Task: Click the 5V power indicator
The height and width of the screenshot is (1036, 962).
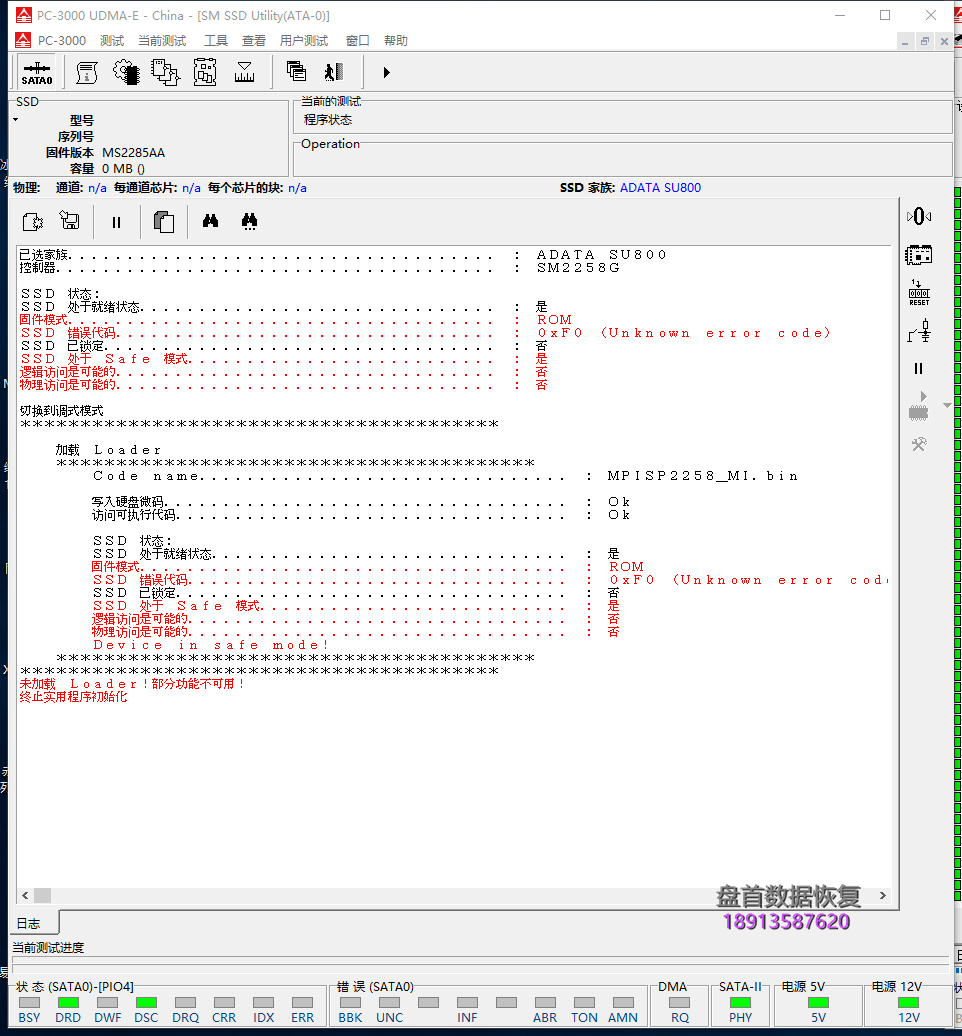Action: click(x=819, y=1002)
